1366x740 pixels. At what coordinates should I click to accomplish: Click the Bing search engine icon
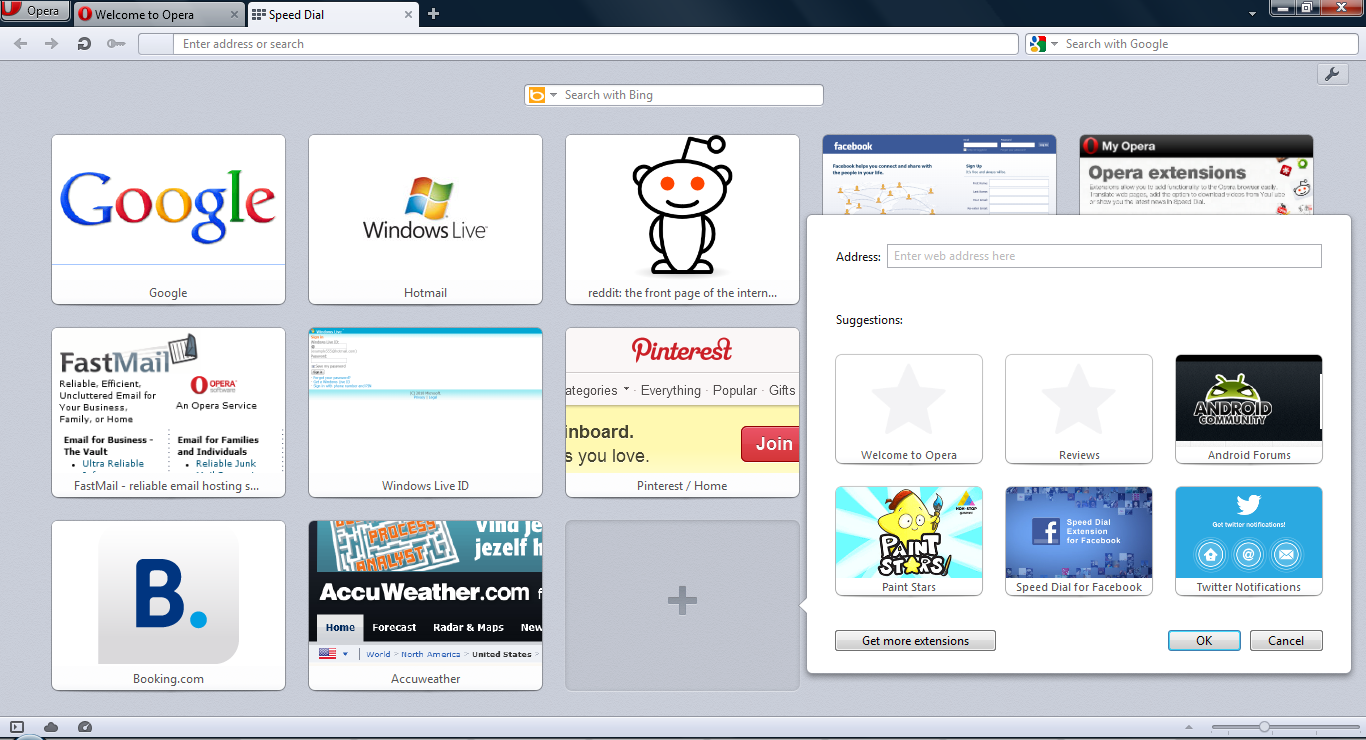tap(537, 95)
